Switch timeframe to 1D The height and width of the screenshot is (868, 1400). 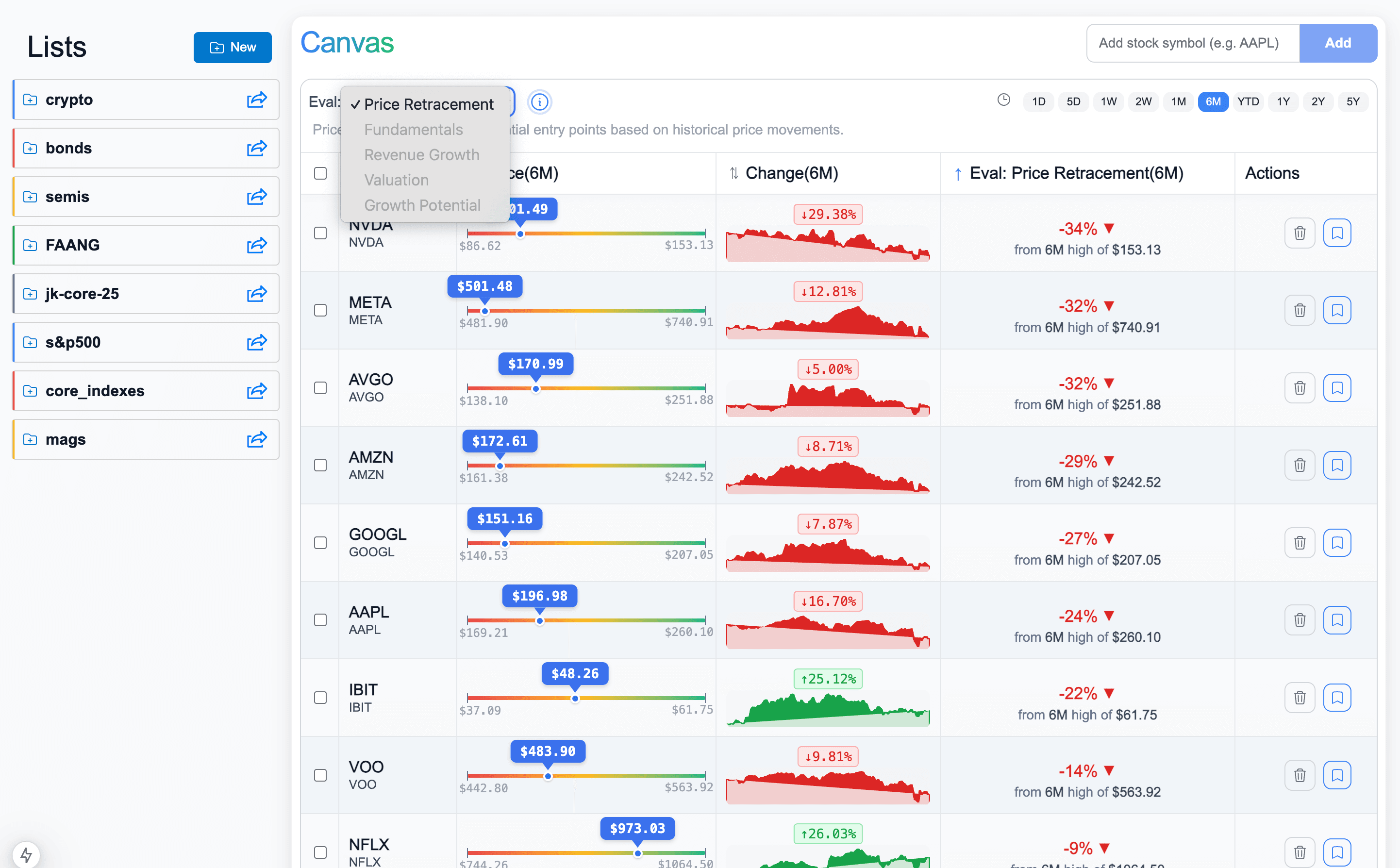(x=1038, y=101)
